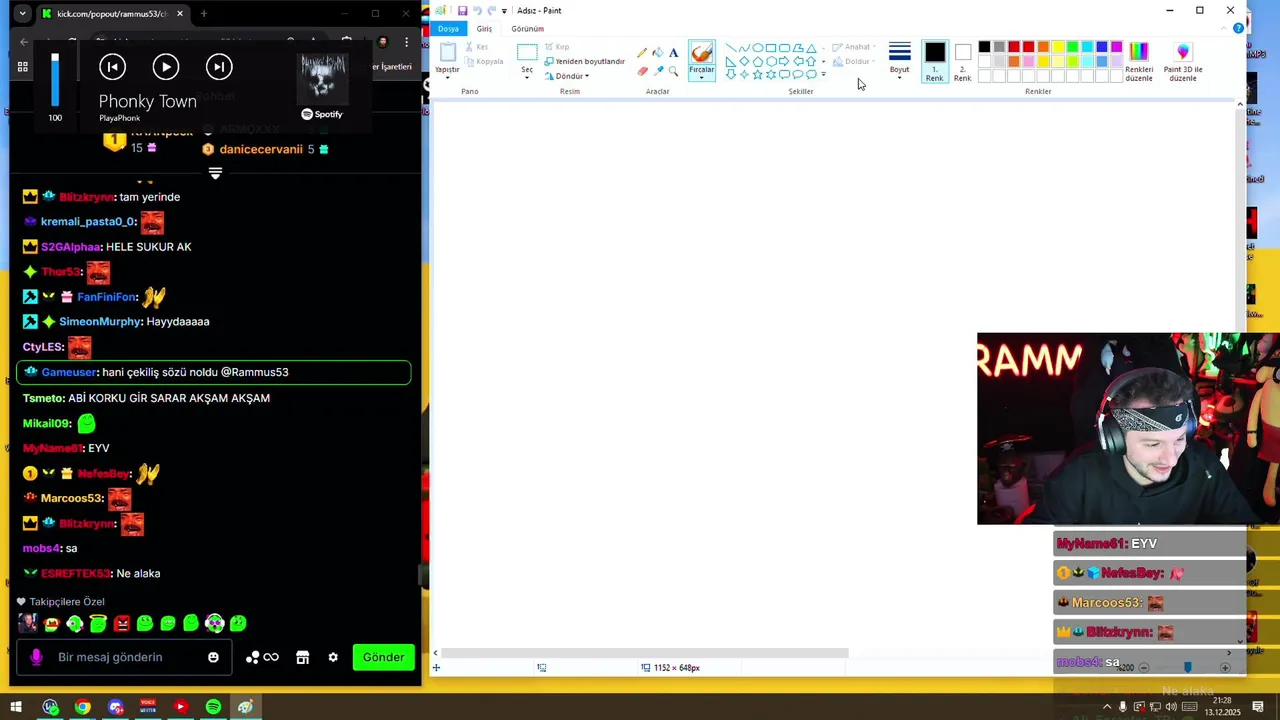The height and width of the screenshot is (720, 1280).
Task: Open the shop icon in Kick chat
Action: click(302, 657)
